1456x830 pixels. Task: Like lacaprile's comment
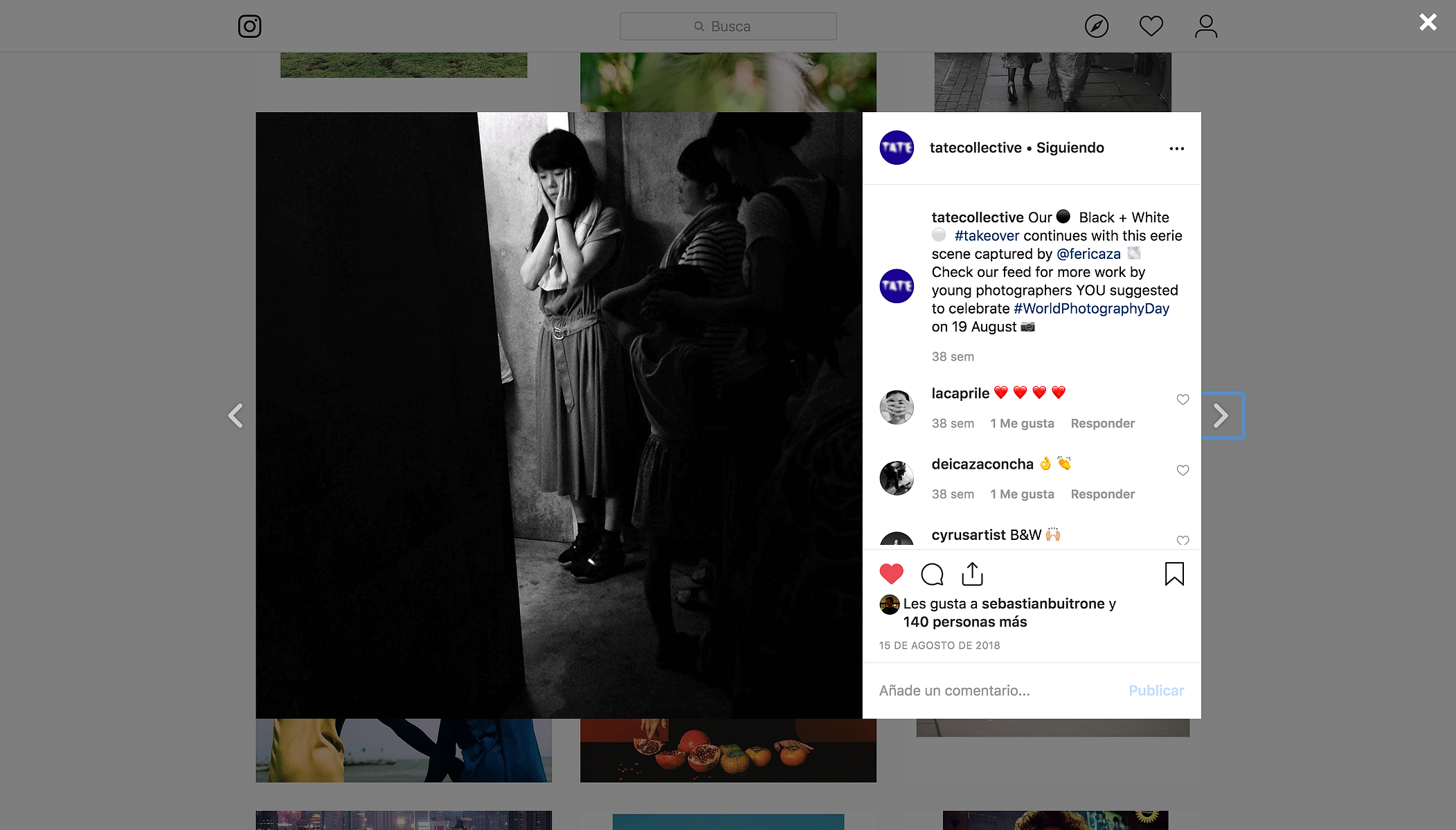point(1183,399)
